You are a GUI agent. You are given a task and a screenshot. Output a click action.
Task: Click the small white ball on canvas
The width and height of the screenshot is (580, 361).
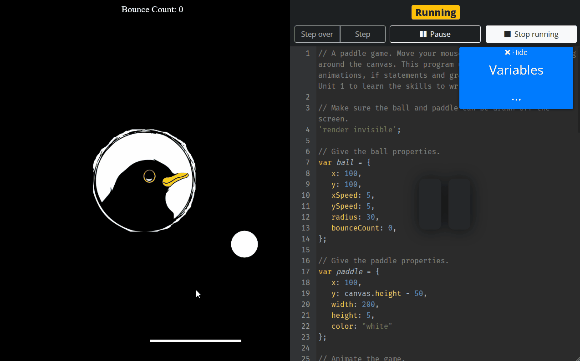point(244,244)
